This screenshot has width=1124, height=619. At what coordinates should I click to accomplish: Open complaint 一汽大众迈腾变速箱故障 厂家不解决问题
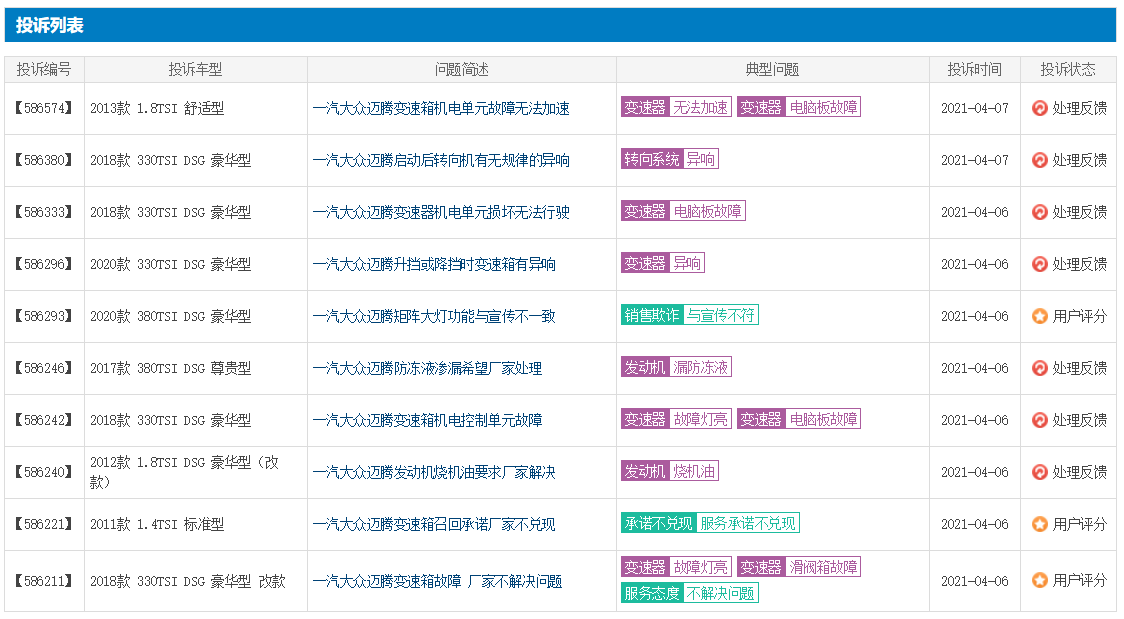(x=437, y=581)
